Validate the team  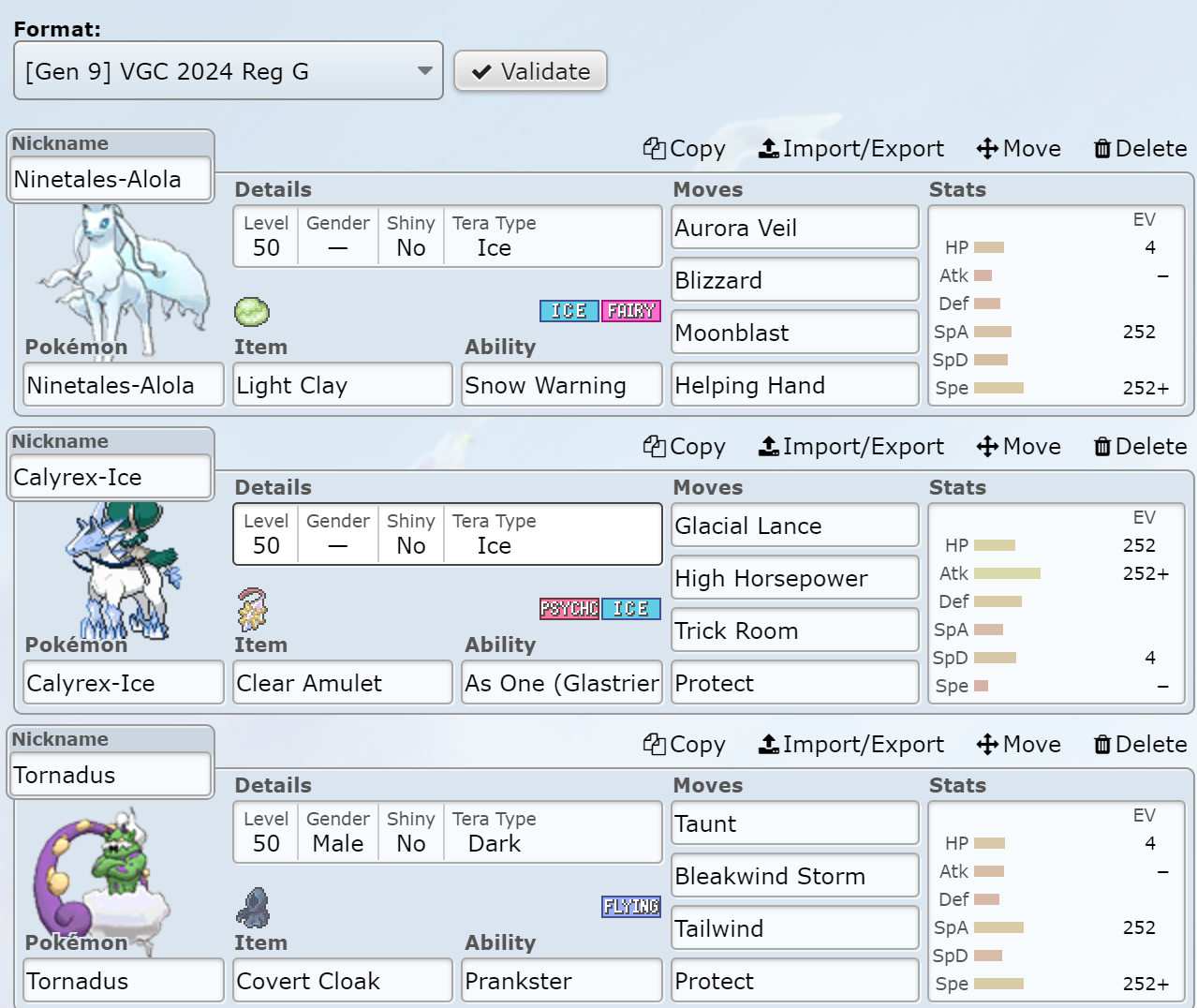click(531, 71)
